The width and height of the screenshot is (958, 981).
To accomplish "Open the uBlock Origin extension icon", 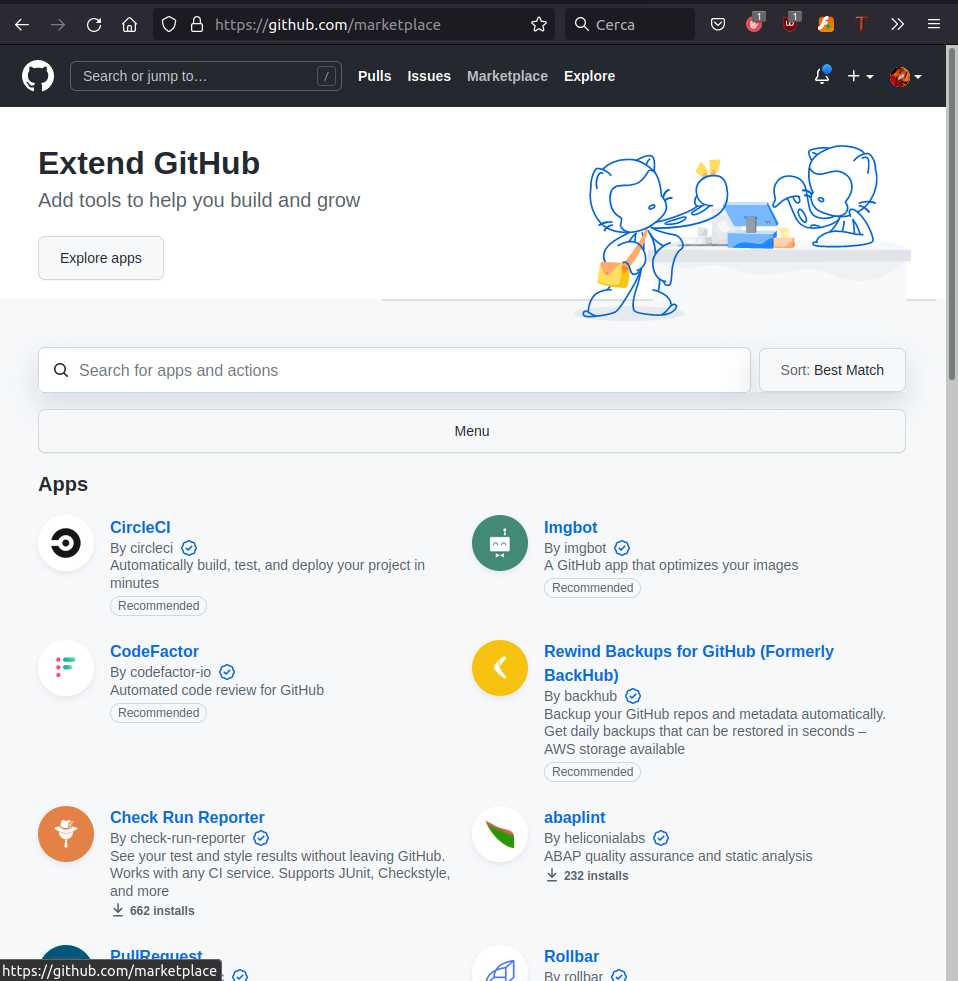I will point(790,24).
